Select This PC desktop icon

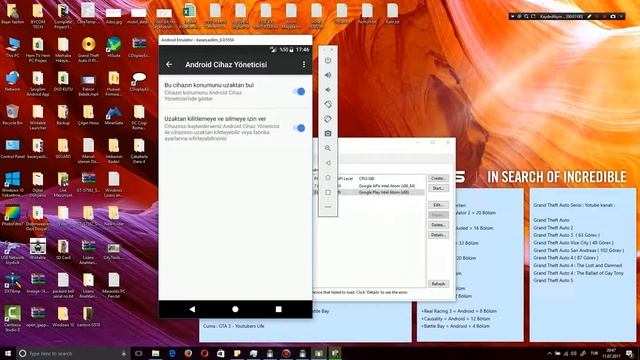[12, 48]
